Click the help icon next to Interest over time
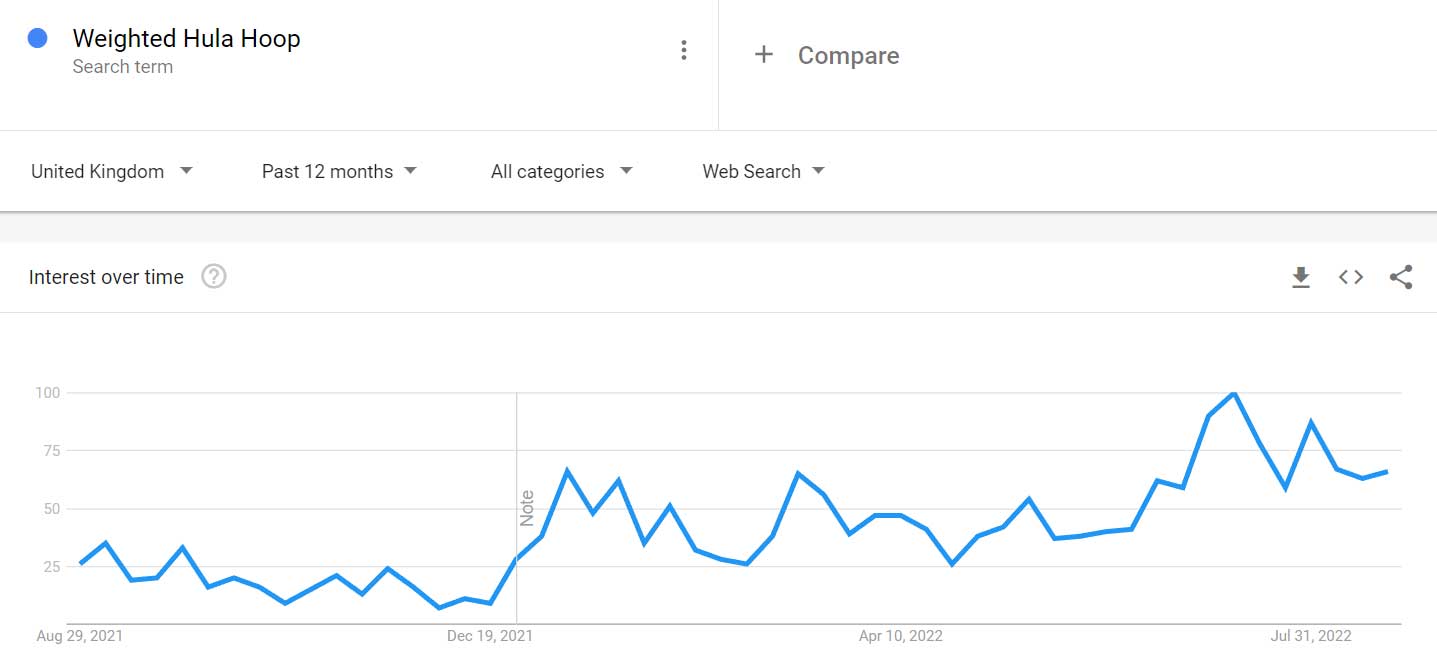Image resolution: width=1437 pixels, height=670 pixels. coord(214,277)
